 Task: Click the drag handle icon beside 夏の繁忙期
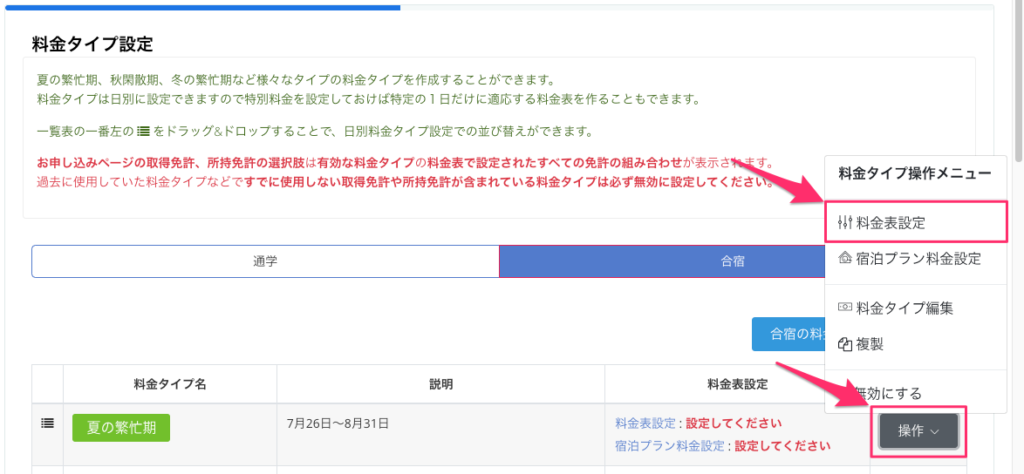[46, 423]
